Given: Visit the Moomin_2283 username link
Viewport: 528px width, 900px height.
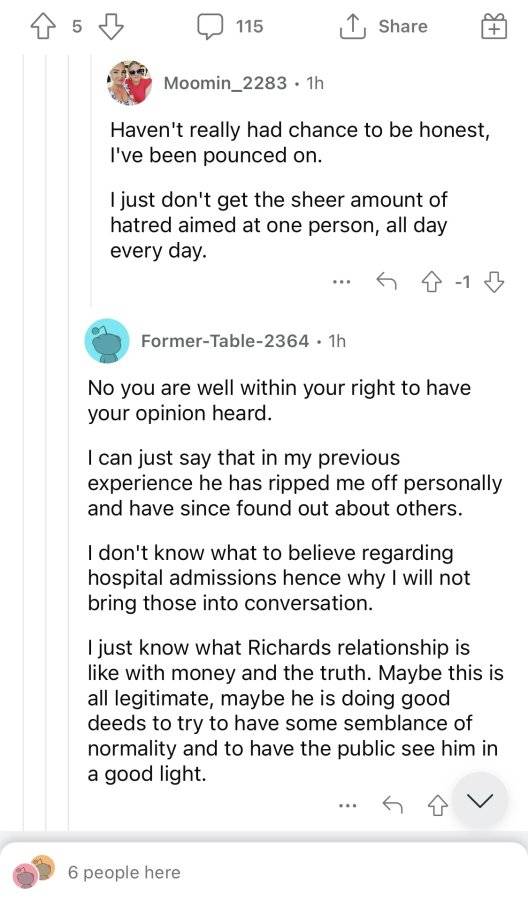Looking at the screenshot, I should [225, 83].
